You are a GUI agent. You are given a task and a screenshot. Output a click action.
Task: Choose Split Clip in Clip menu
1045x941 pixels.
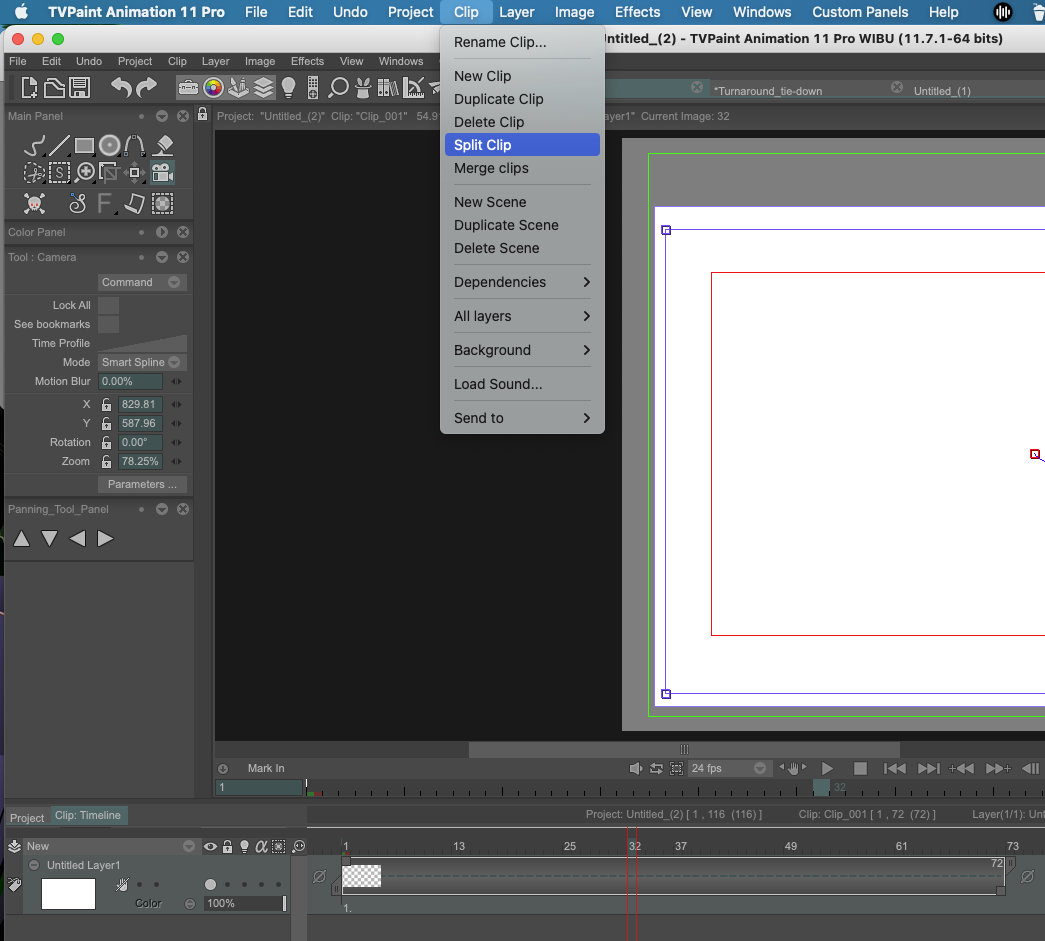pyautogui.click(x=522, y=145)
